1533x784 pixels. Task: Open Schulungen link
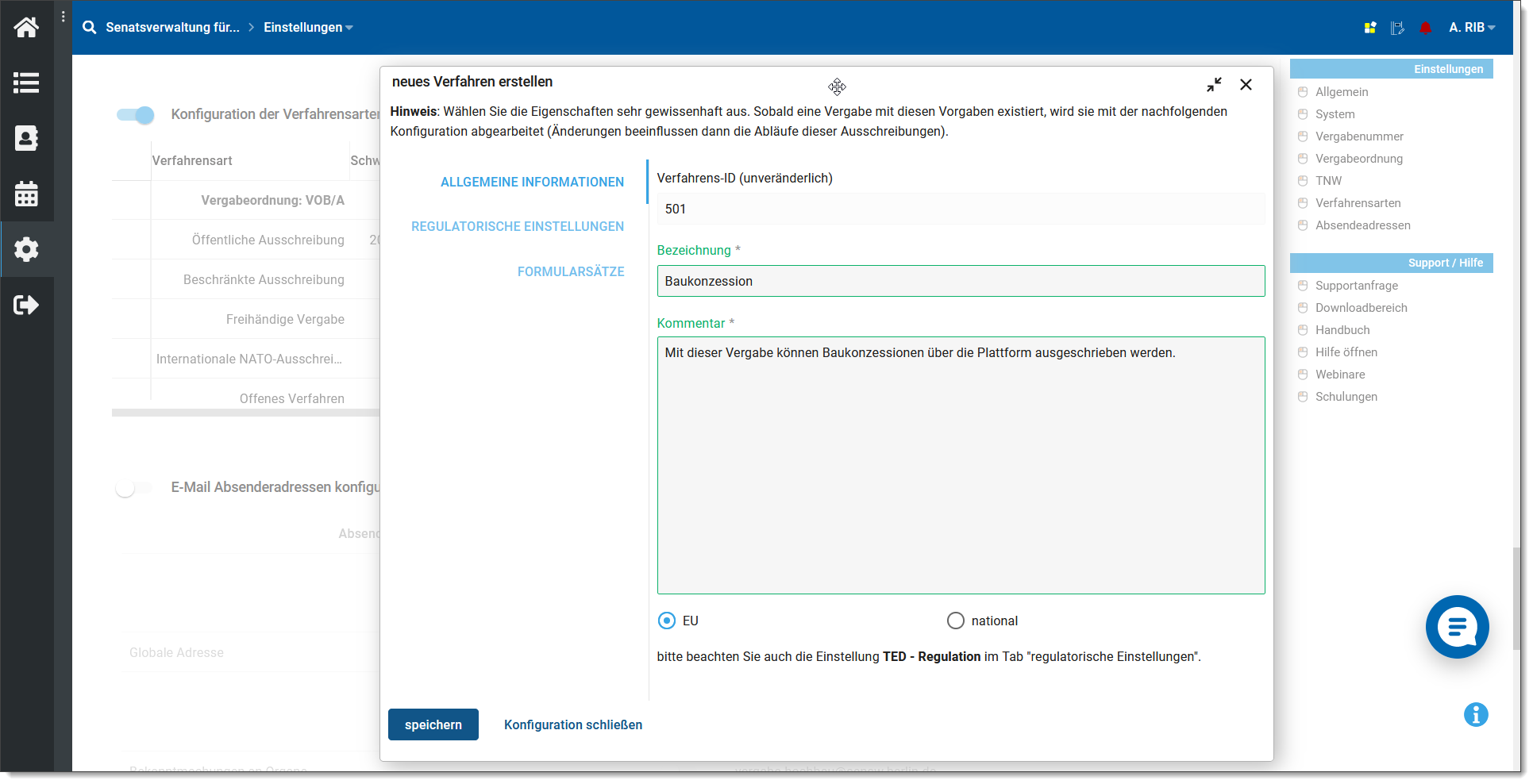pos(1346,397)
